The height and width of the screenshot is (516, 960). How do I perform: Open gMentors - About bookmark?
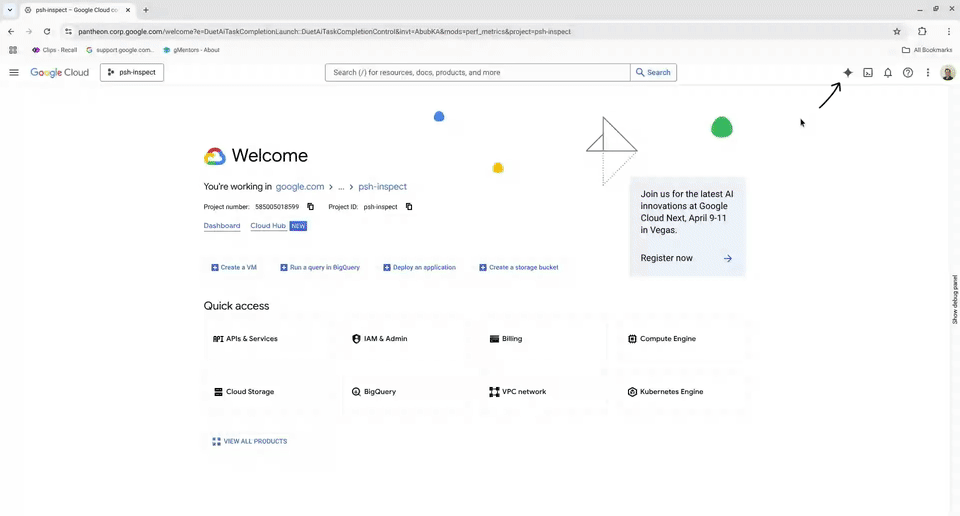(x=191, y=50)
